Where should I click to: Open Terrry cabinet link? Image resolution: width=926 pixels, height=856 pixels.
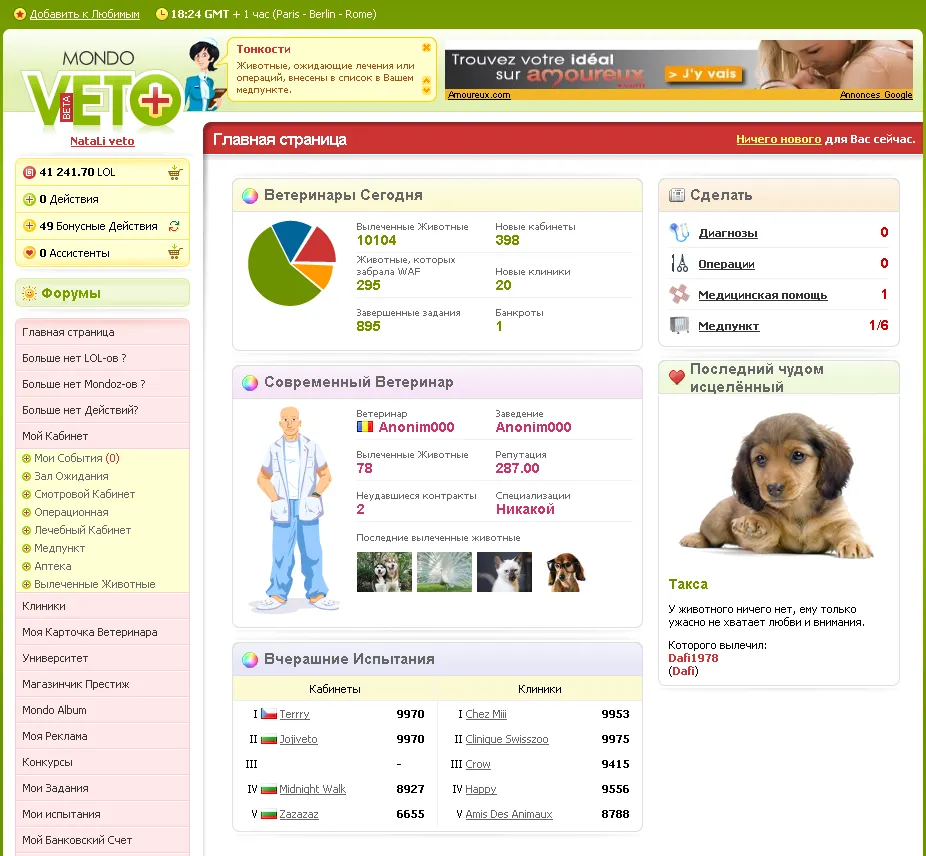click(294, 714)
